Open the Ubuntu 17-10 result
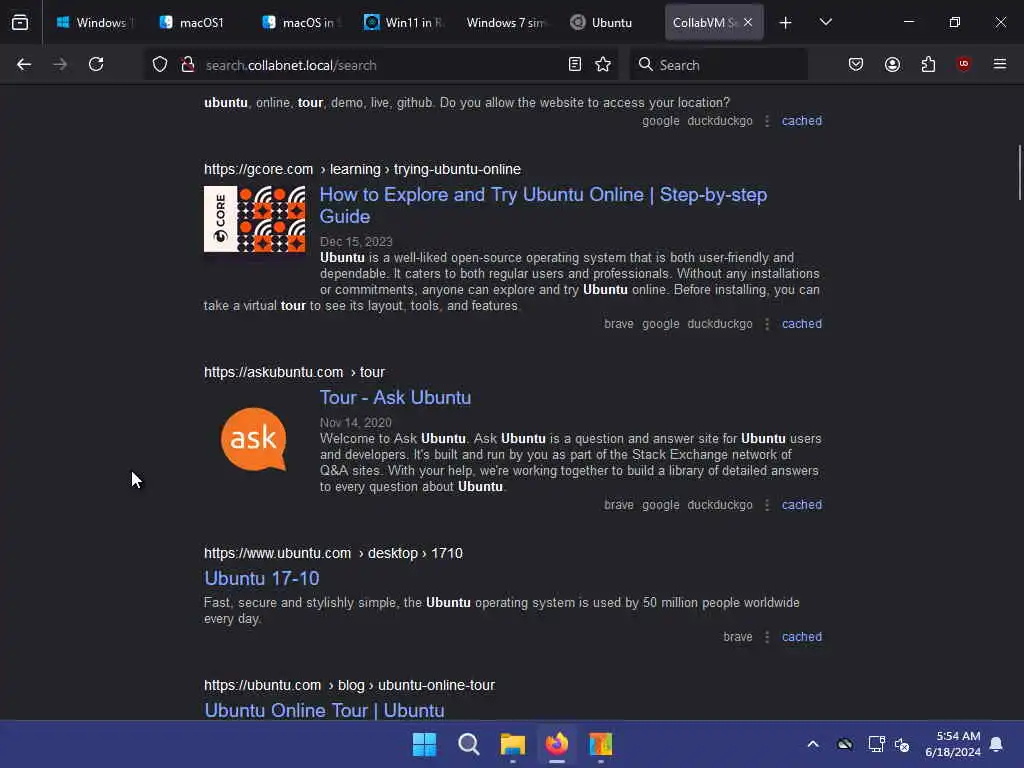The height and width of the screenshot is (768, 1024). 261,578
